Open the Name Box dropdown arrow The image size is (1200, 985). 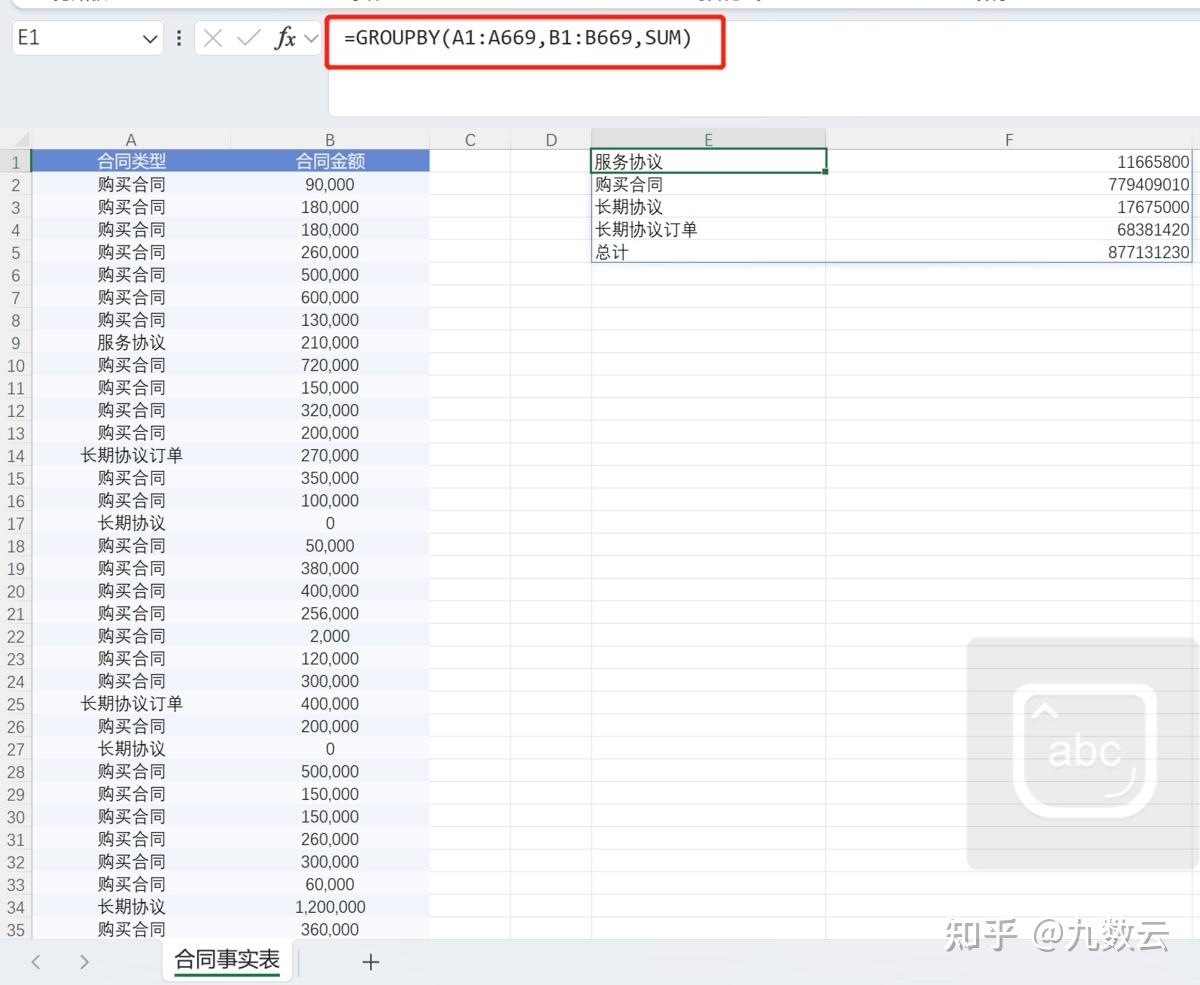click(150, 38)
